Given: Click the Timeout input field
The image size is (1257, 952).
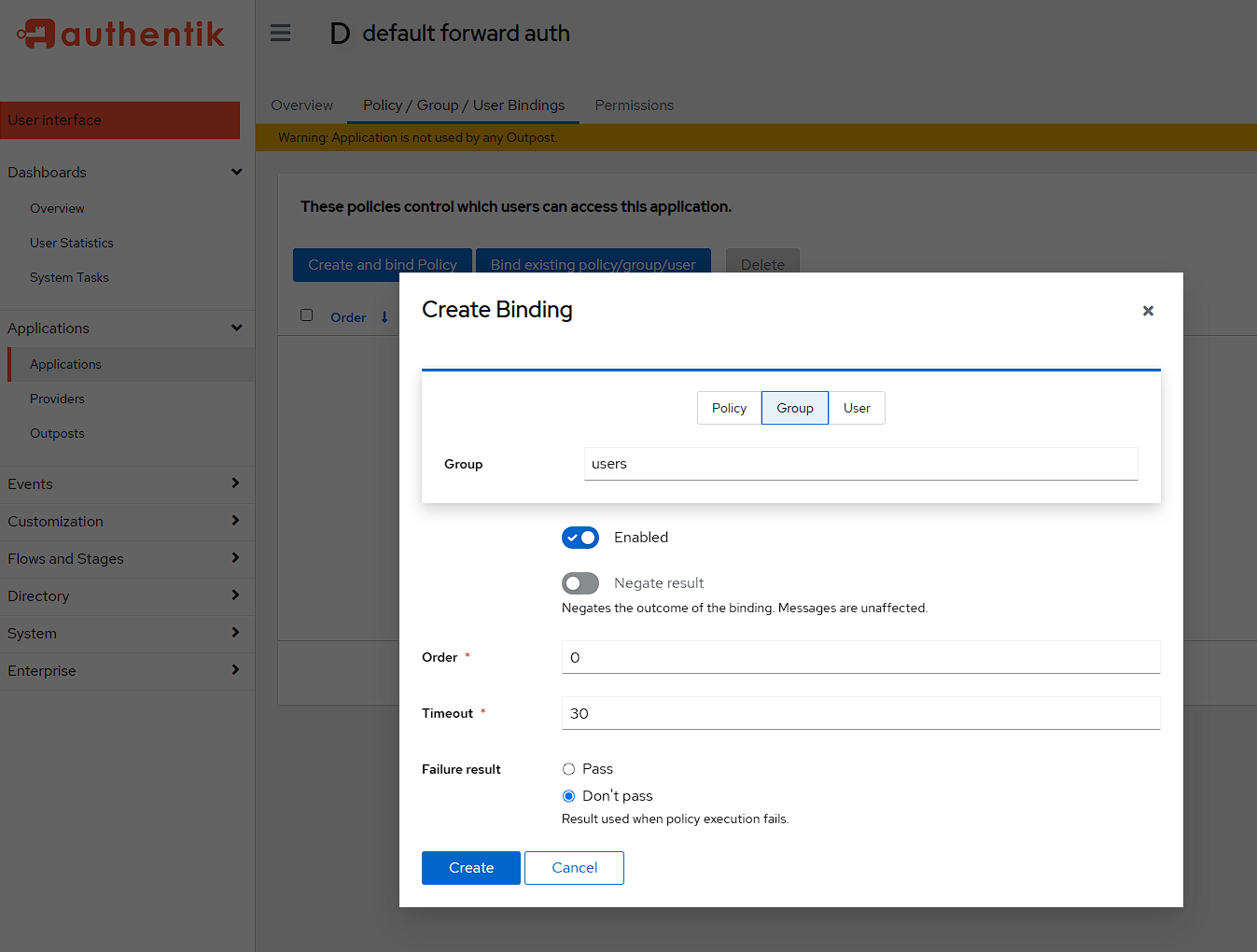Looking at the screenshot, I should click(x=860, y=713).
